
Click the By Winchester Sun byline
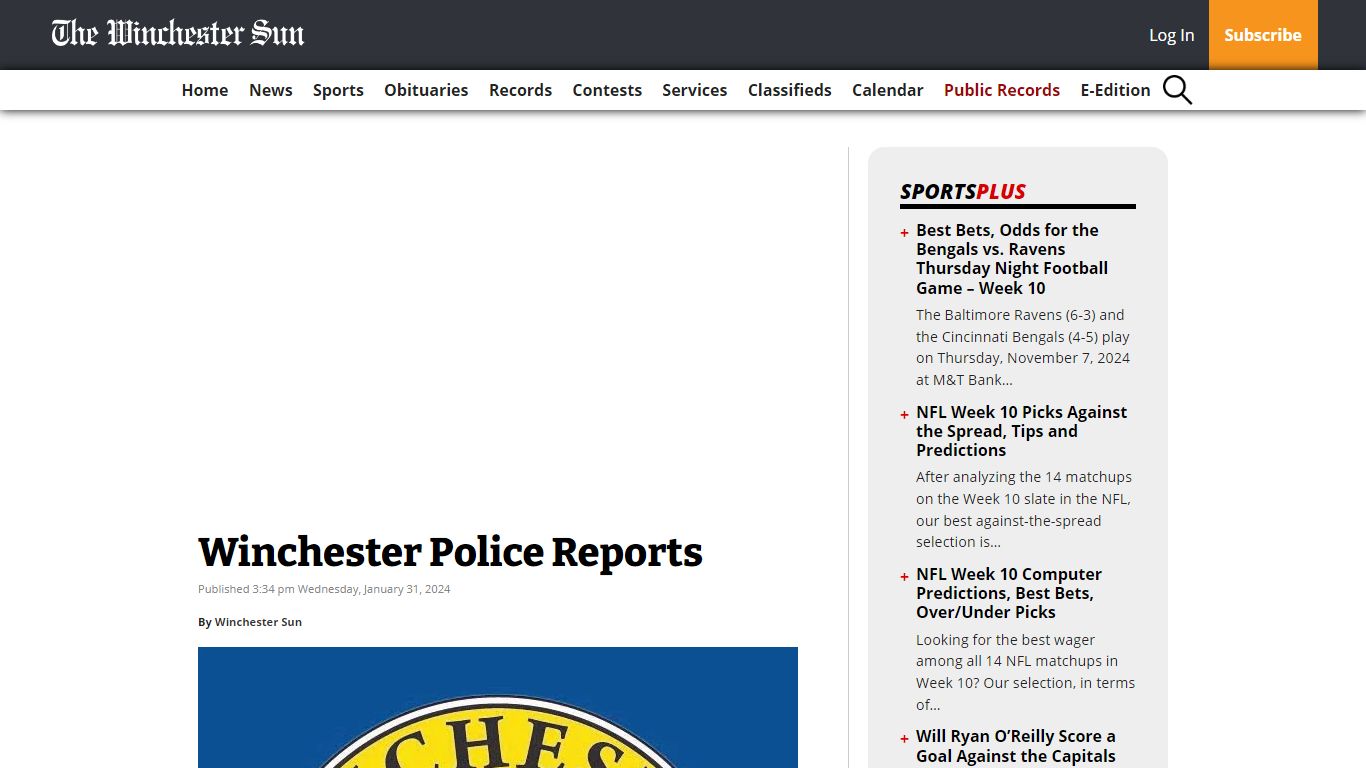point(250,622)
